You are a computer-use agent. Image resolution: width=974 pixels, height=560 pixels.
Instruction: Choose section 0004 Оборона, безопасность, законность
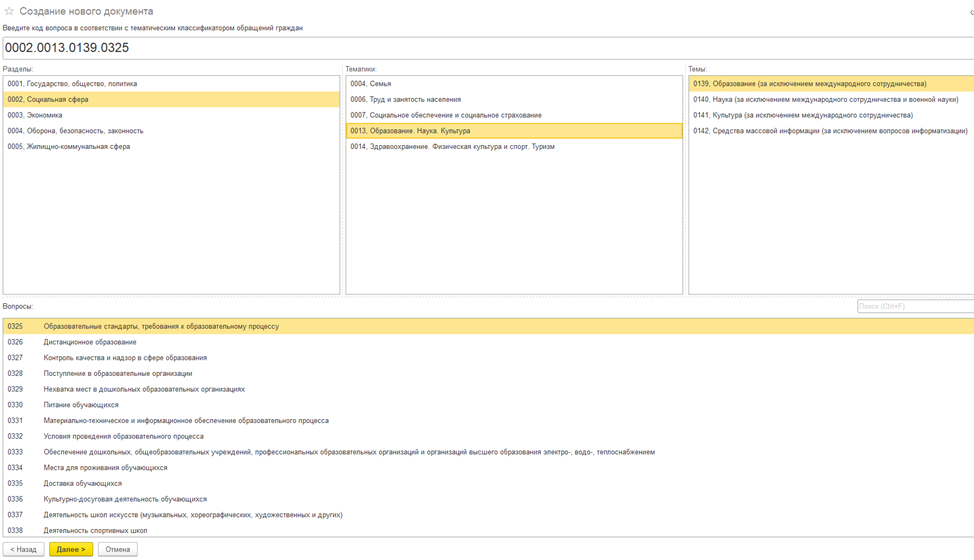pos(75,131)
